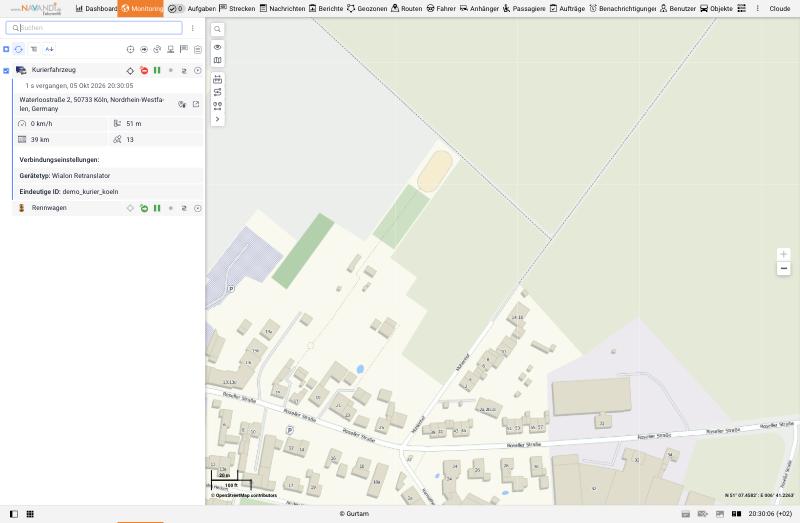800x523 pixels.
Task: Open the map search tool
Action: (x=217, y=30)
